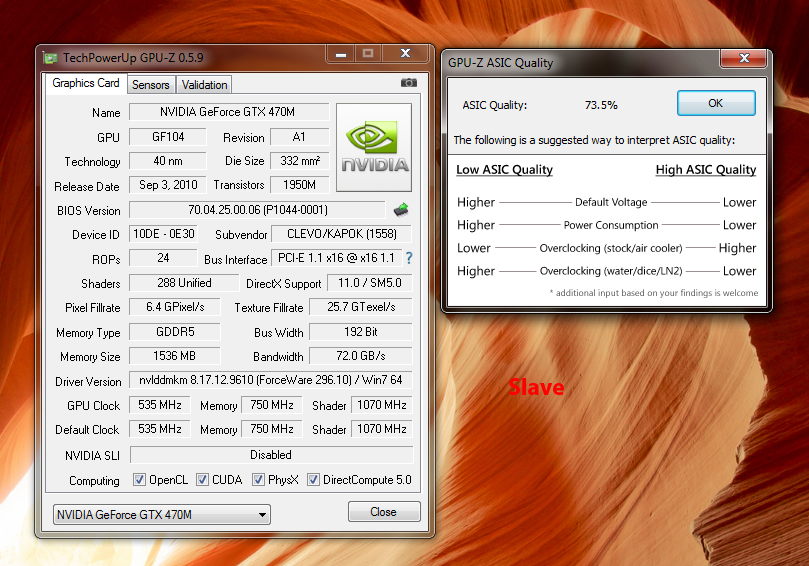The image size is (809, 566).
Task: Click the Close button in GPU-Z
Action: click(x=384, y=512)
